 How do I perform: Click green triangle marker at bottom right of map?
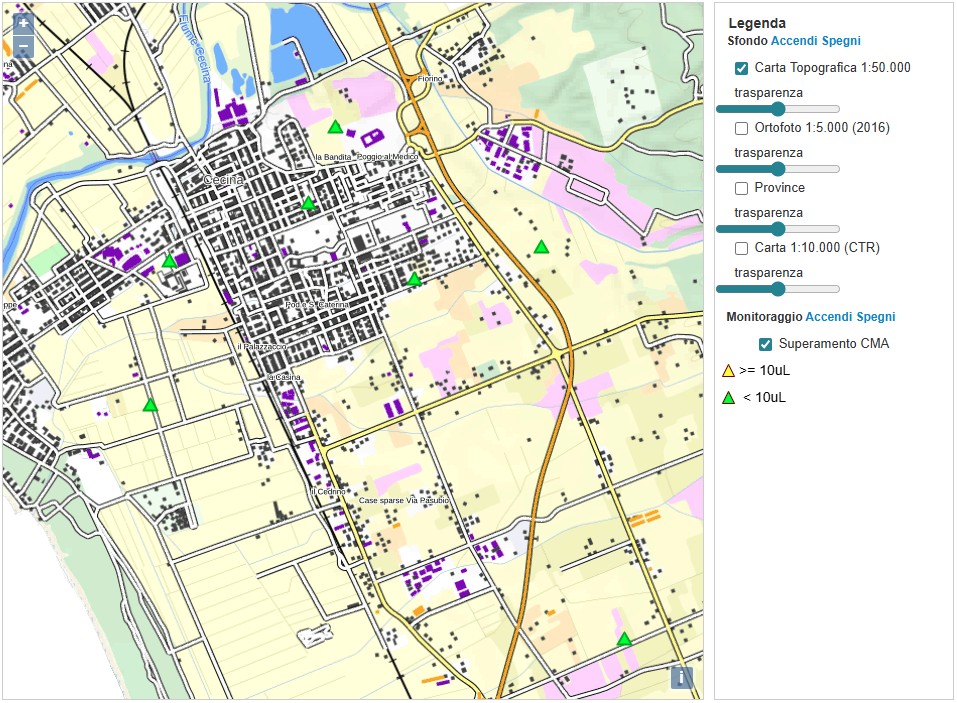[624, 639]
